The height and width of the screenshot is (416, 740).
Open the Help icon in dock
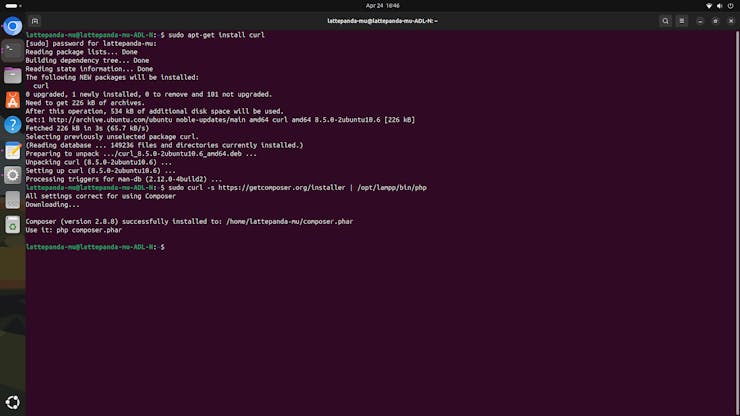[x=13, y=125]
